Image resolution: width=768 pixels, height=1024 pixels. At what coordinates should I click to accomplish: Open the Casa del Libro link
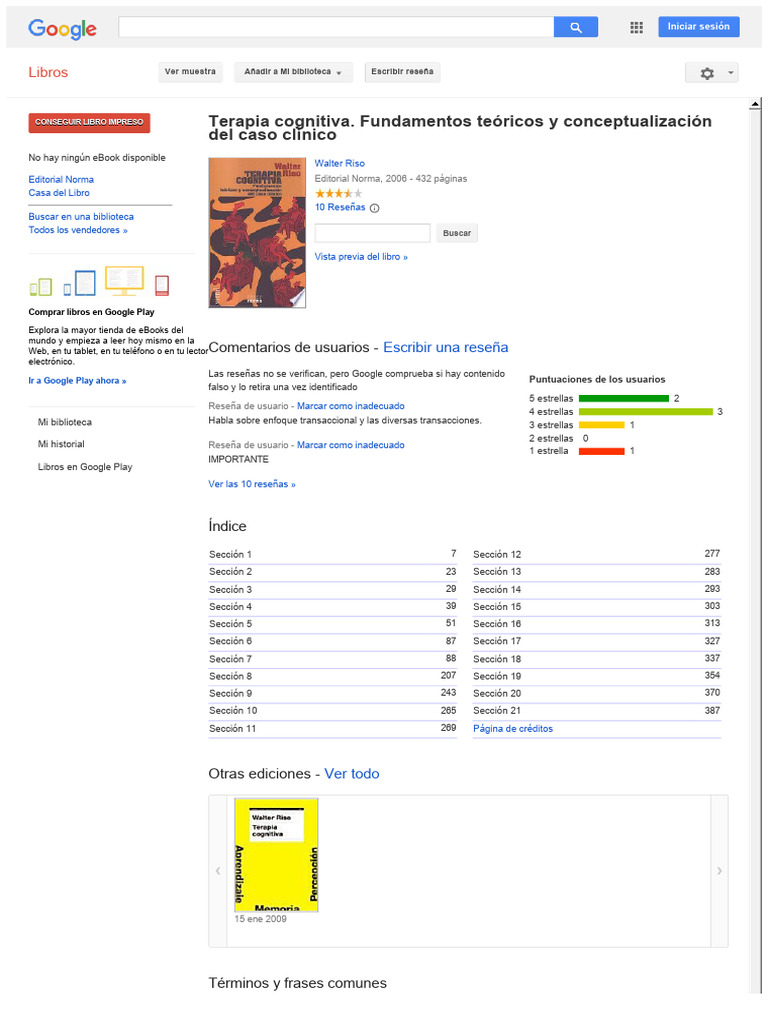coord(59,193)
